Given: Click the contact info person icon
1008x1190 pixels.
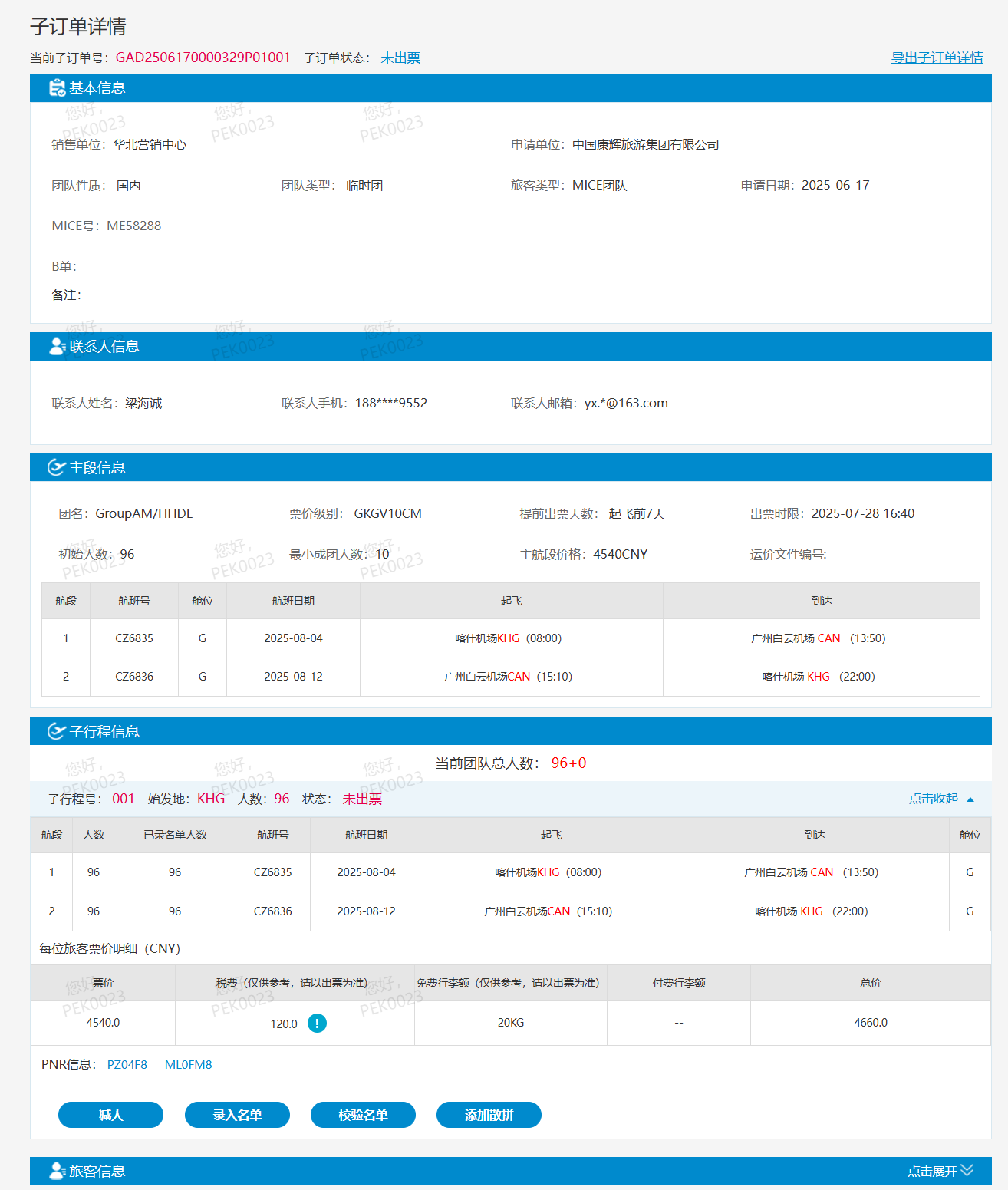Looking at the screenshot, I should pyautogui.click(x=57, y=347).
